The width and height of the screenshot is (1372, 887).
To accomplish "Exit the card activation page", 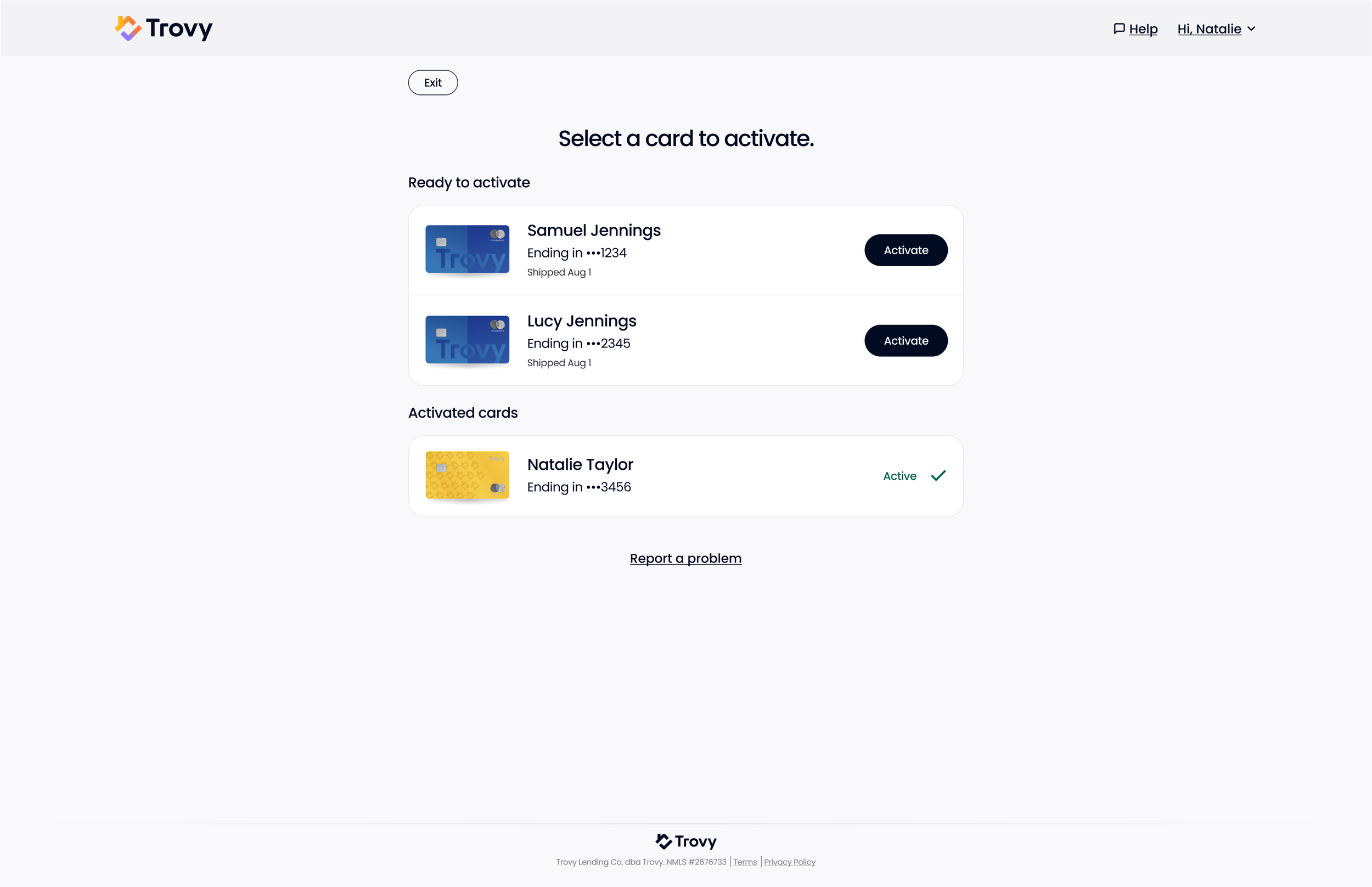I will click(x=433, y=82).
